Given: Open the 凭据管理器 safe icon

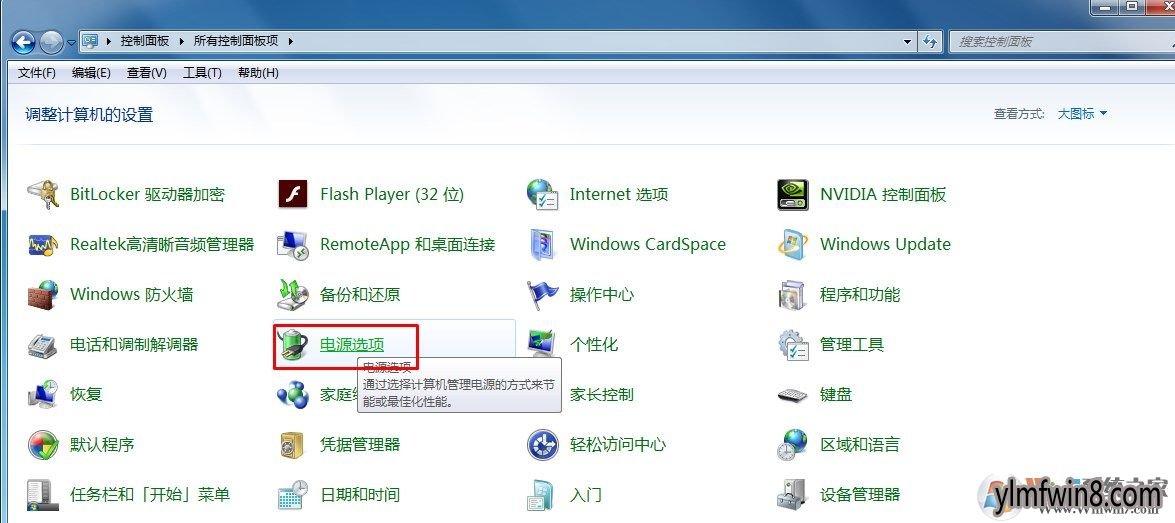Looking at the screenshot, I should point(293,444).
